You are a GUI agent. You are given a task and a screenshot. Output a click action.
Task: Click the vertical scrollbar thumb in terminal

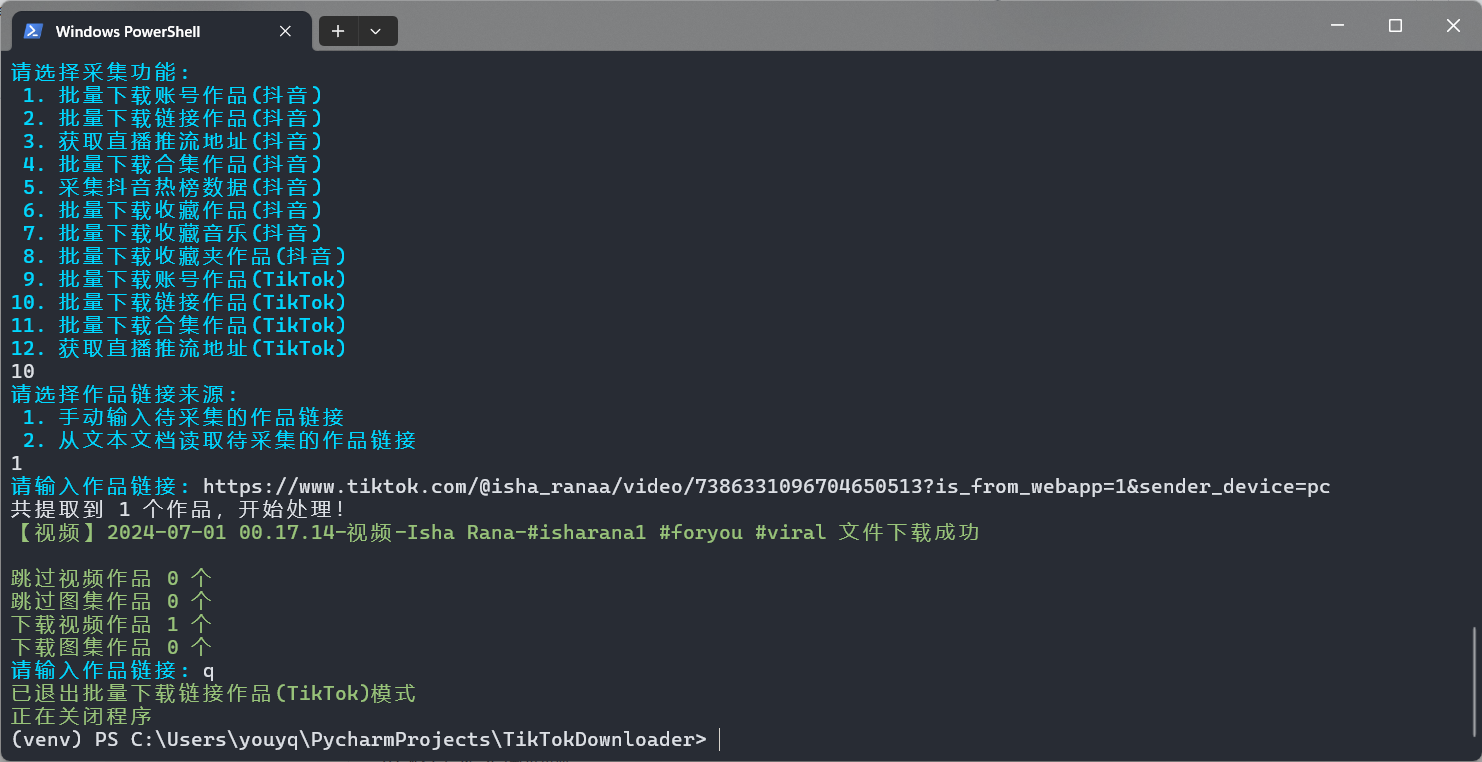pos(1475,684)
